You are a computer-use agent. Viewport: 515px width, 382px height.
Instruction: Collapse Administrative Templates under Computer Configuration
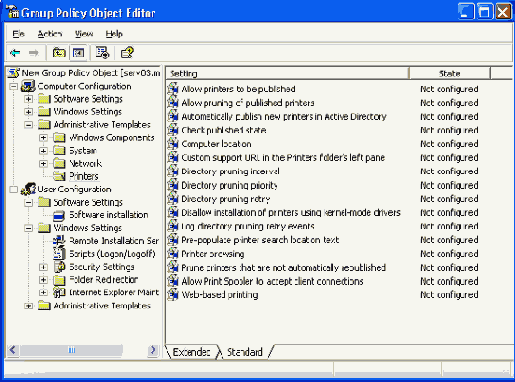point(29,125)
